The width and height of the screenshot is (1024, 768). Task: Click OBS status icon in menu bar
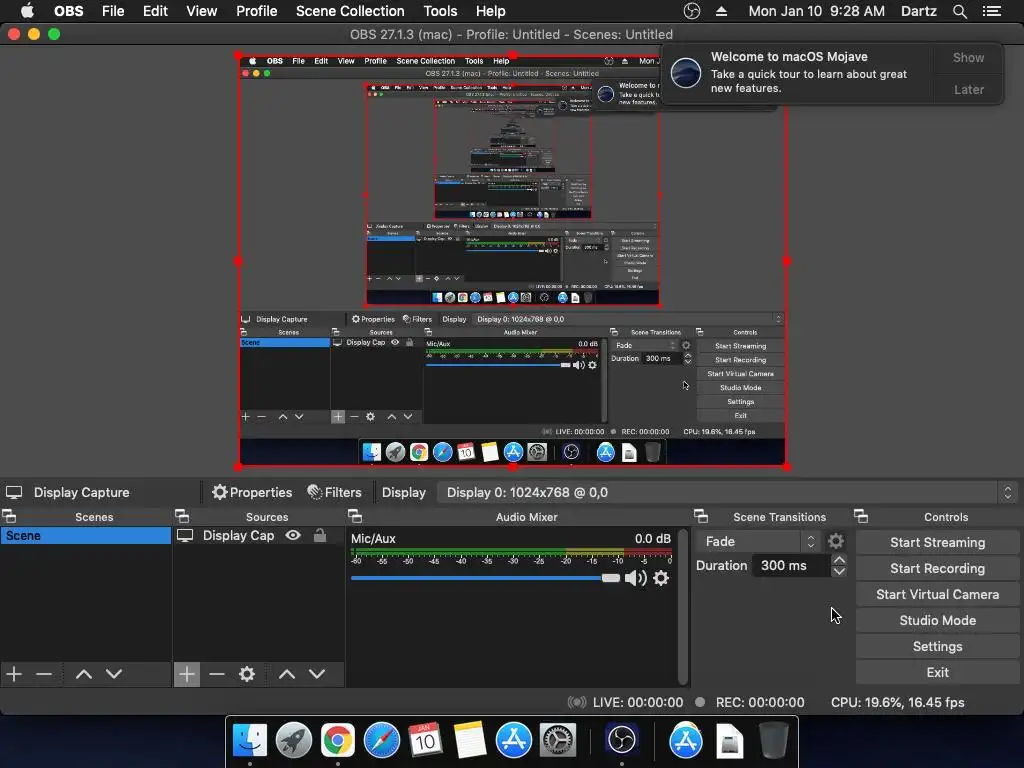[x=692, y=11]
